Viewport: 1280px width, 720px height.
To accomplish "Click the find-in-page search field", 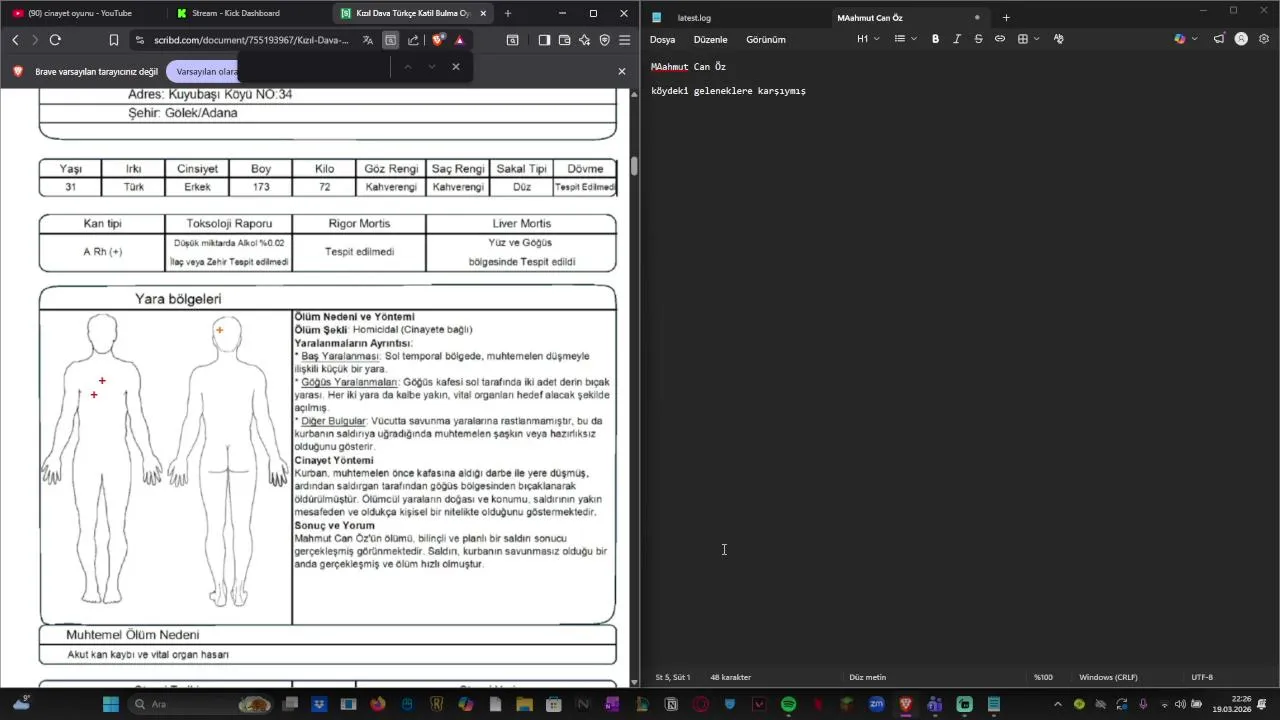I will [x=313, y=67].
